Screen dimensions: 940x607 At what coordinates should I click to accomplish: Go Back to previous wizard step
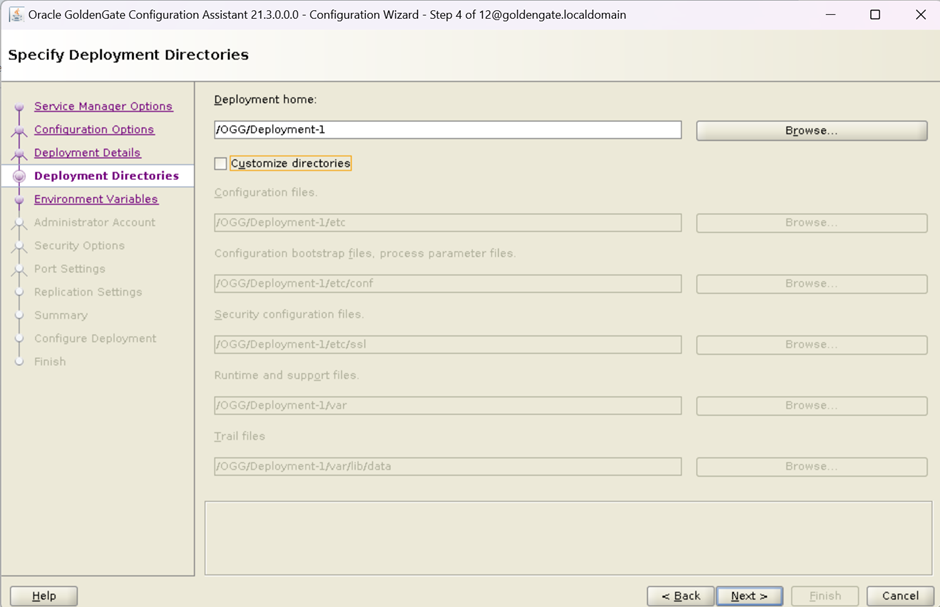click(680, 596)
